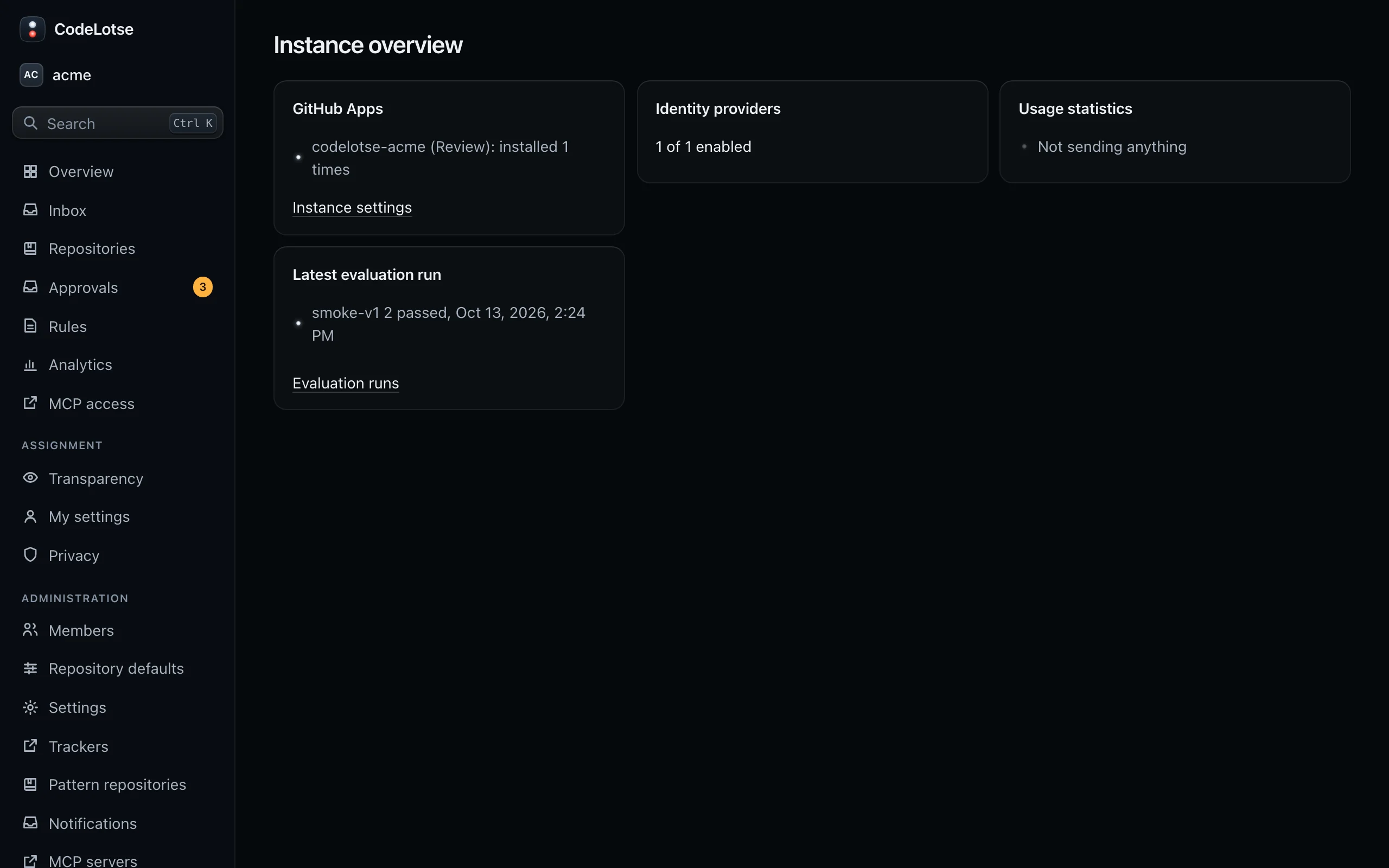Click the My settings person icon

coord(30,516)
